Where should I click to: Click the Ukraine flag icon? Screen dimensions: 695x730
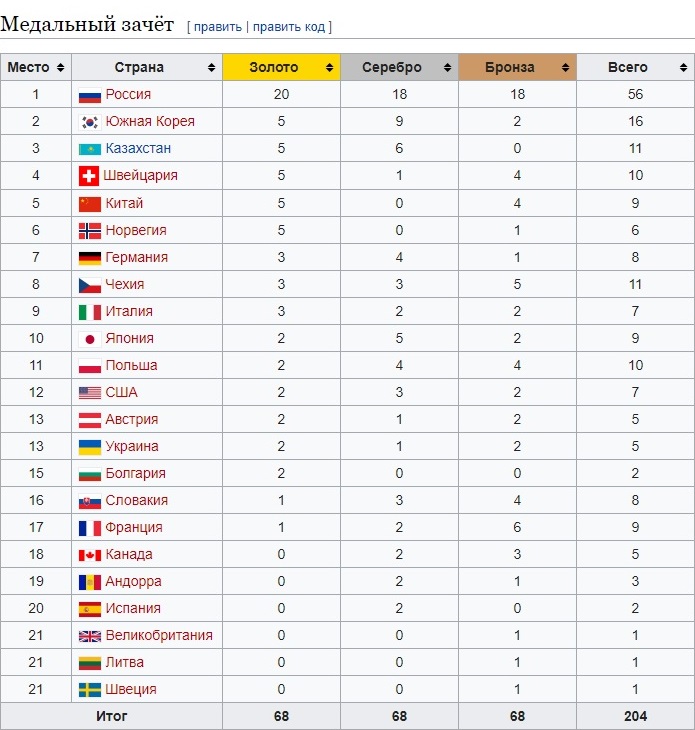pyautogui.click(x=90, y=446)
